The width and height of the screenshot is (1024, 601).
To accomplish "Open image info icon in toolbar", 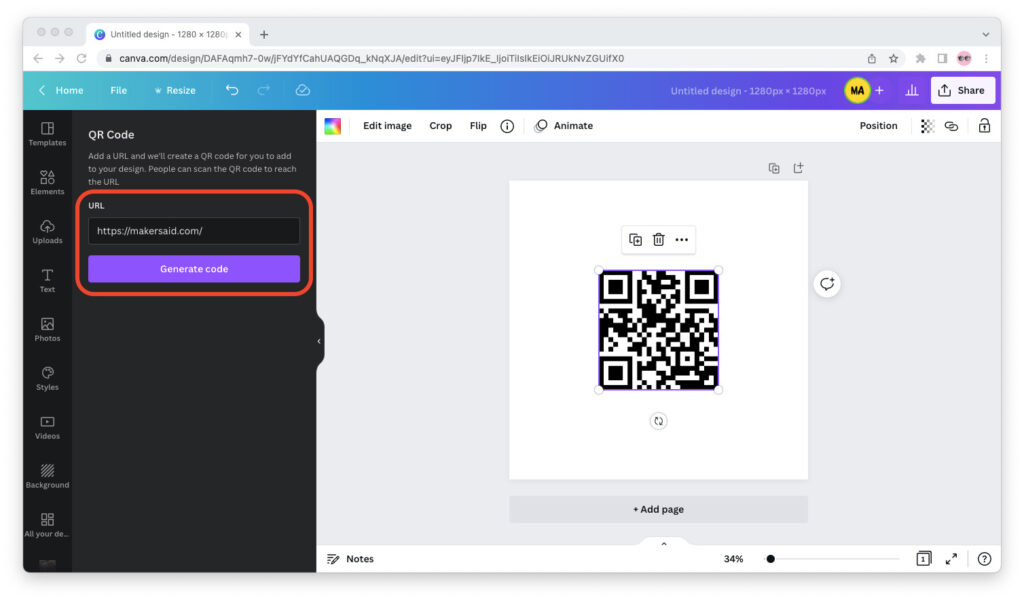I will click(507, 126).
